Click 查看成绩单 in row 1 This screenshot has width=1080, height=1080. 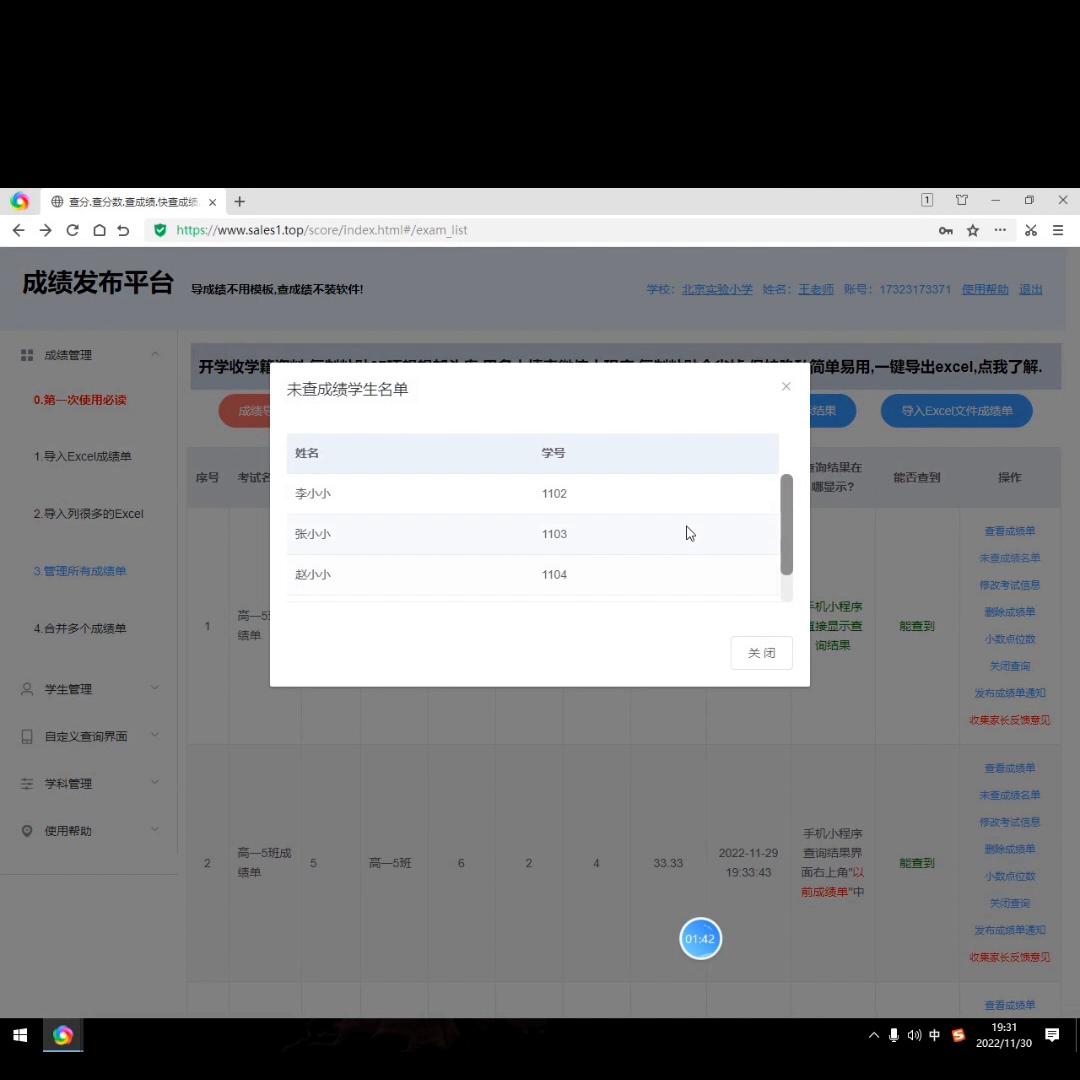tap(1009, 531)
